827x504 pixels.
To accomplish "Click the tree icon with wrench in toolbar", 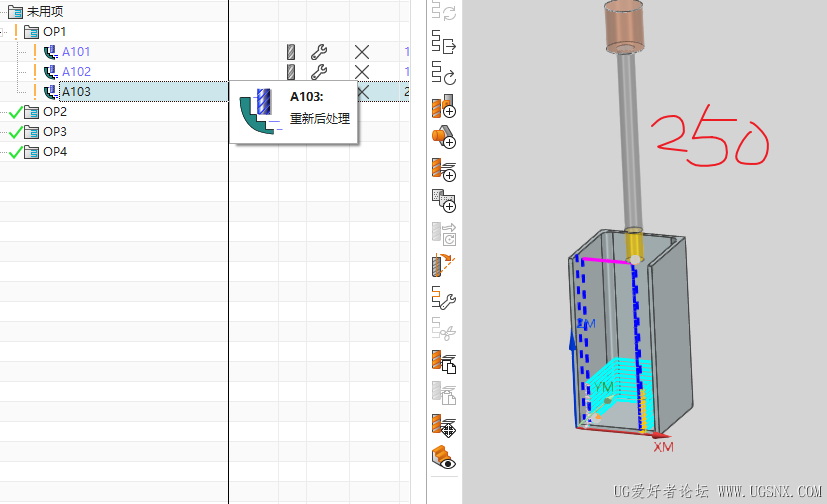I will click(x=443, y=297).
